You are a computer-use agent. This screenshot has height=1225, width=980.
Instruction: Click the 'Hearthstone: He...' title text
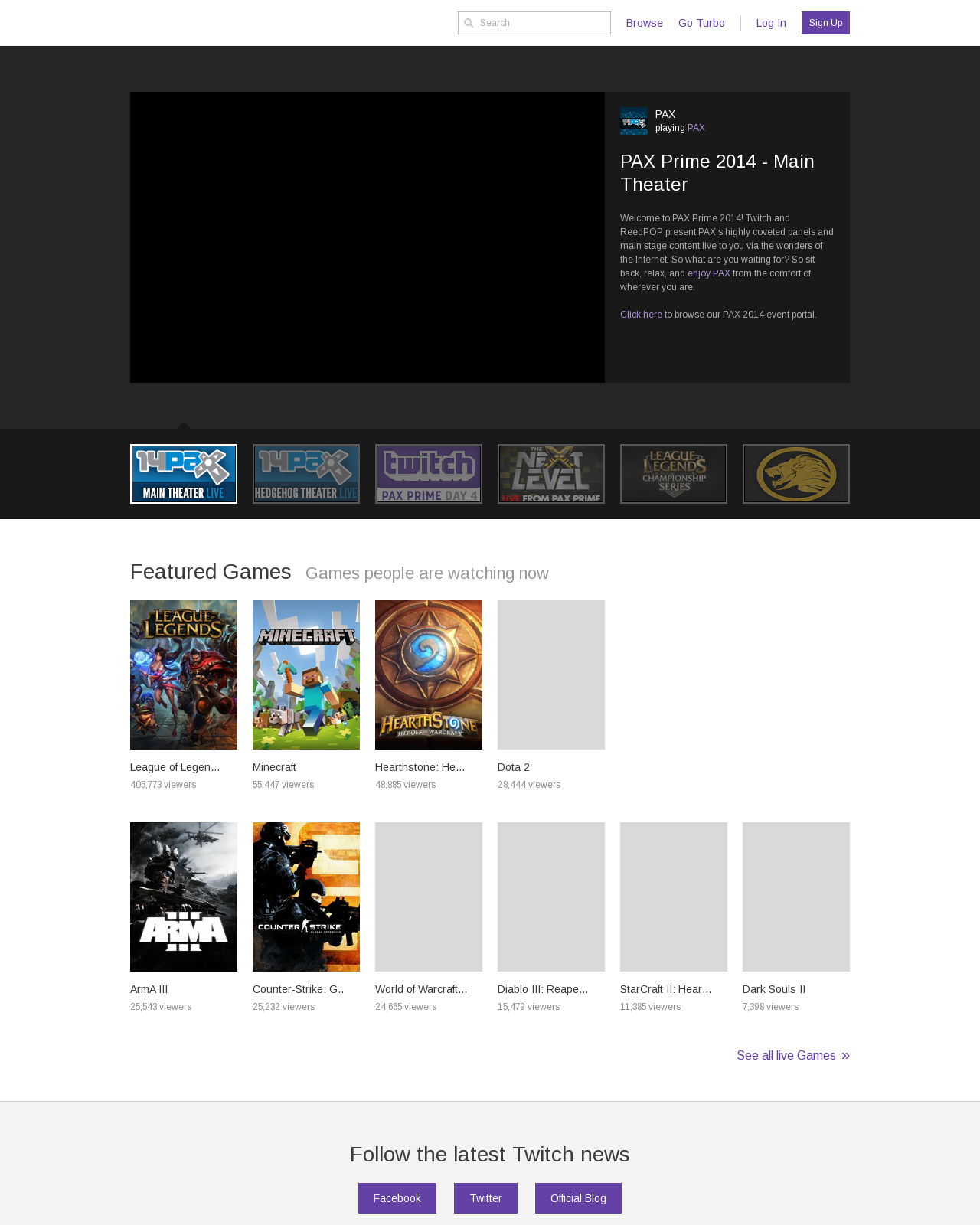pyautogui.click(x=420, y=767)
